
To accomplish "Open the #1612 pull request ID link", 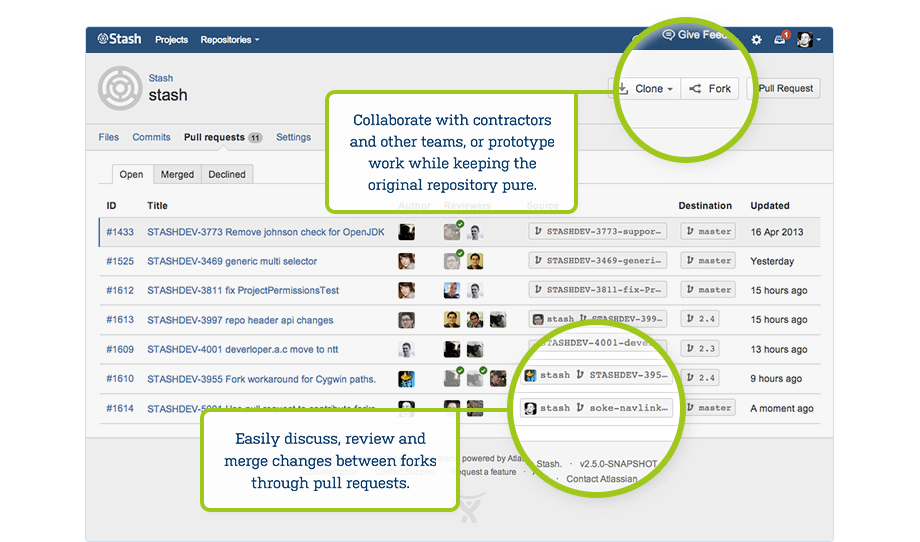I will (119, 290).
